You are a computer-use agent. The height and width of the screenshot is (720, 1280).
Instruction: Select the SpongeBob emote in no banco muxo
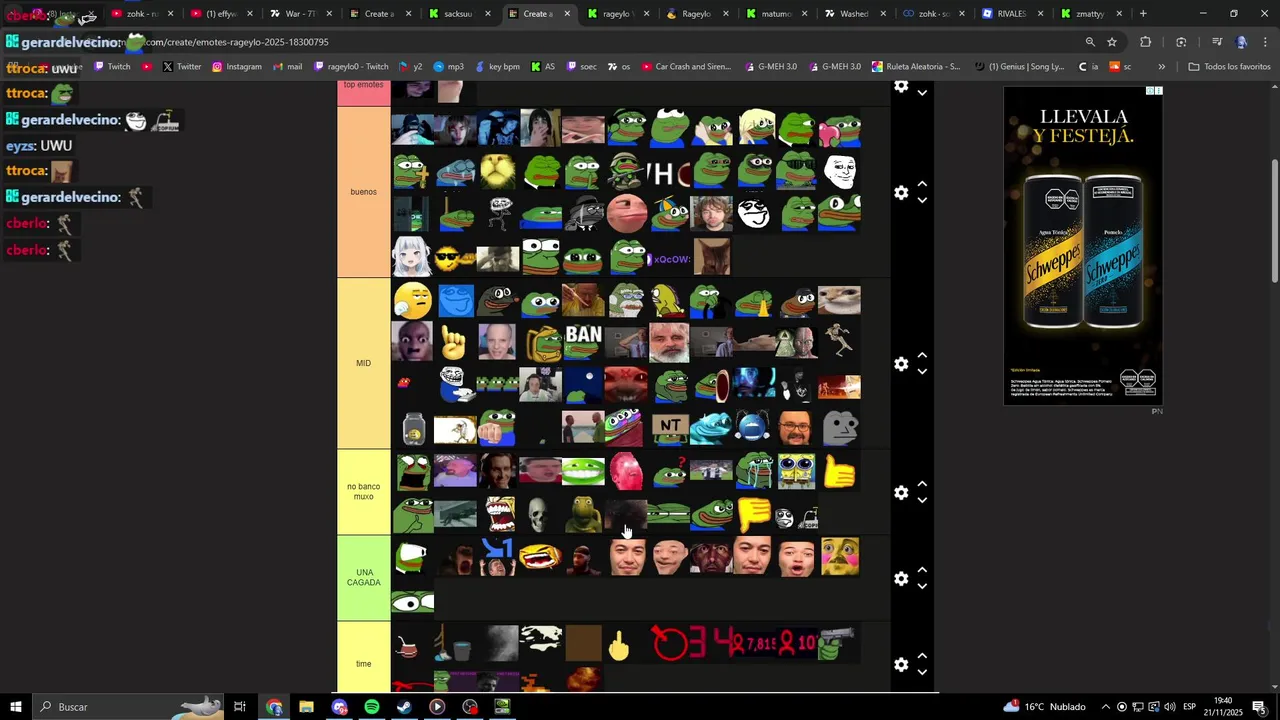(x=797, y=471)
